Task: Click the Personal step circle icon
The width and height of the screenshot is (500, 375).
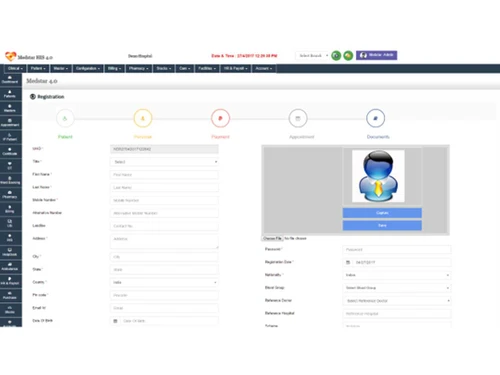Action: 143,118
